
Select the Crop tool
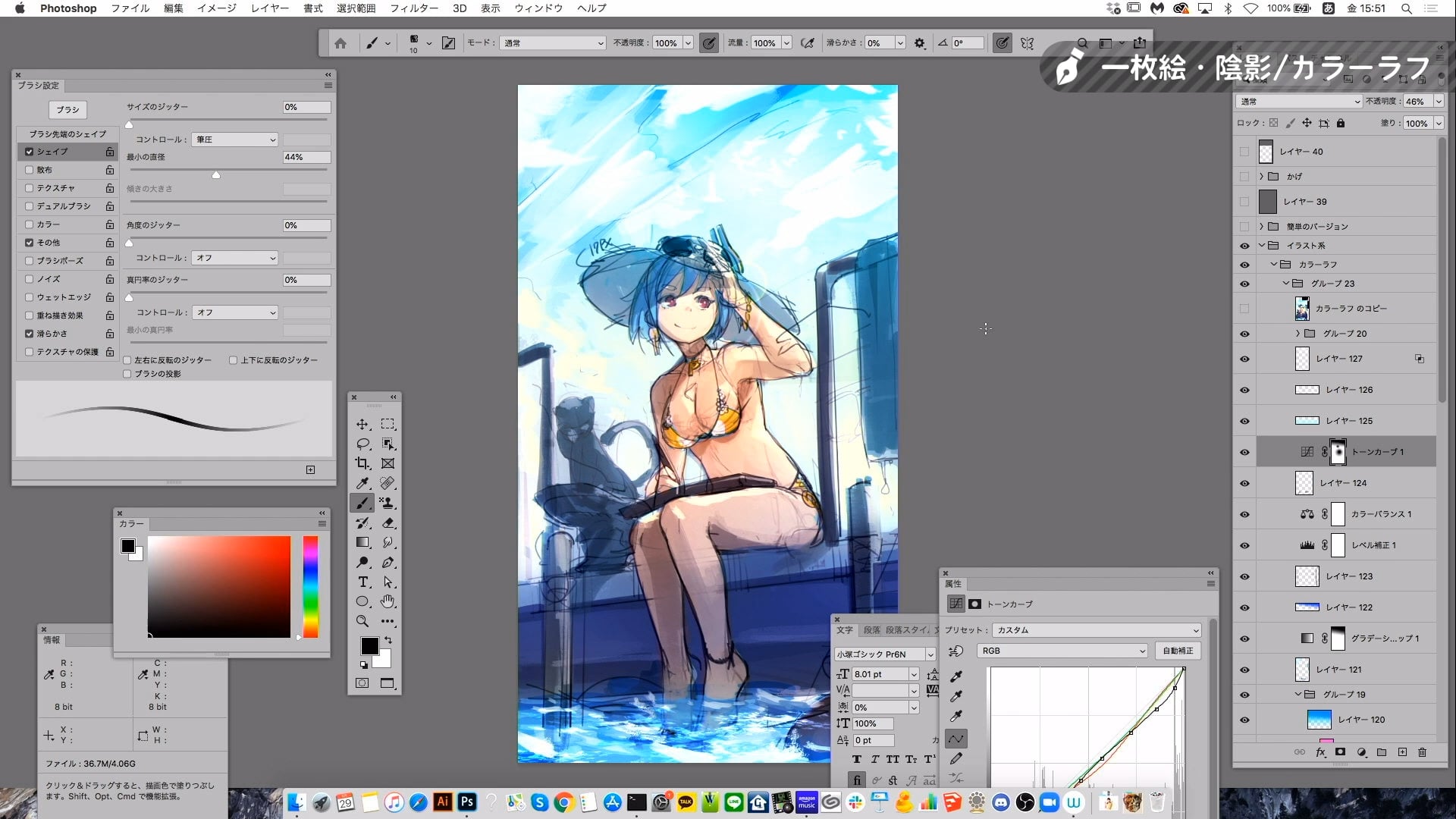pyautogui.click(x=362, y=463)
